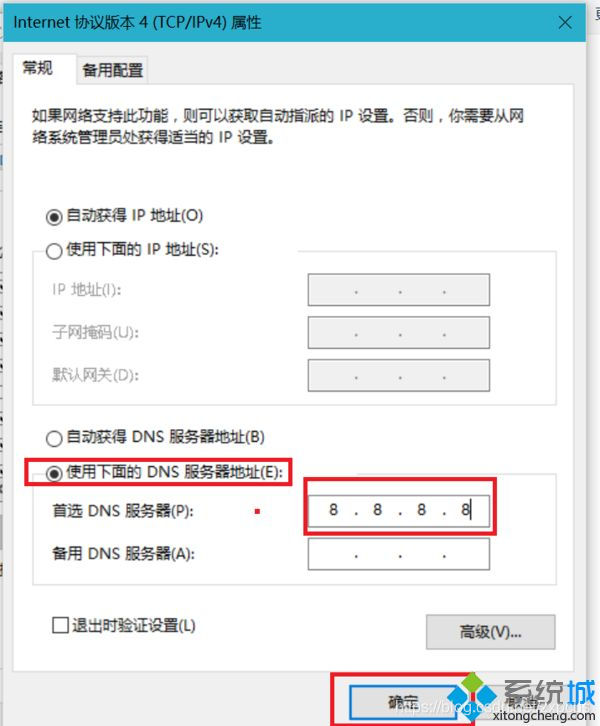The width and height of the screenshot is (600, 726).
Task: Click second octet of 首选 DNS 服务器 field
Action: point(377,510)
